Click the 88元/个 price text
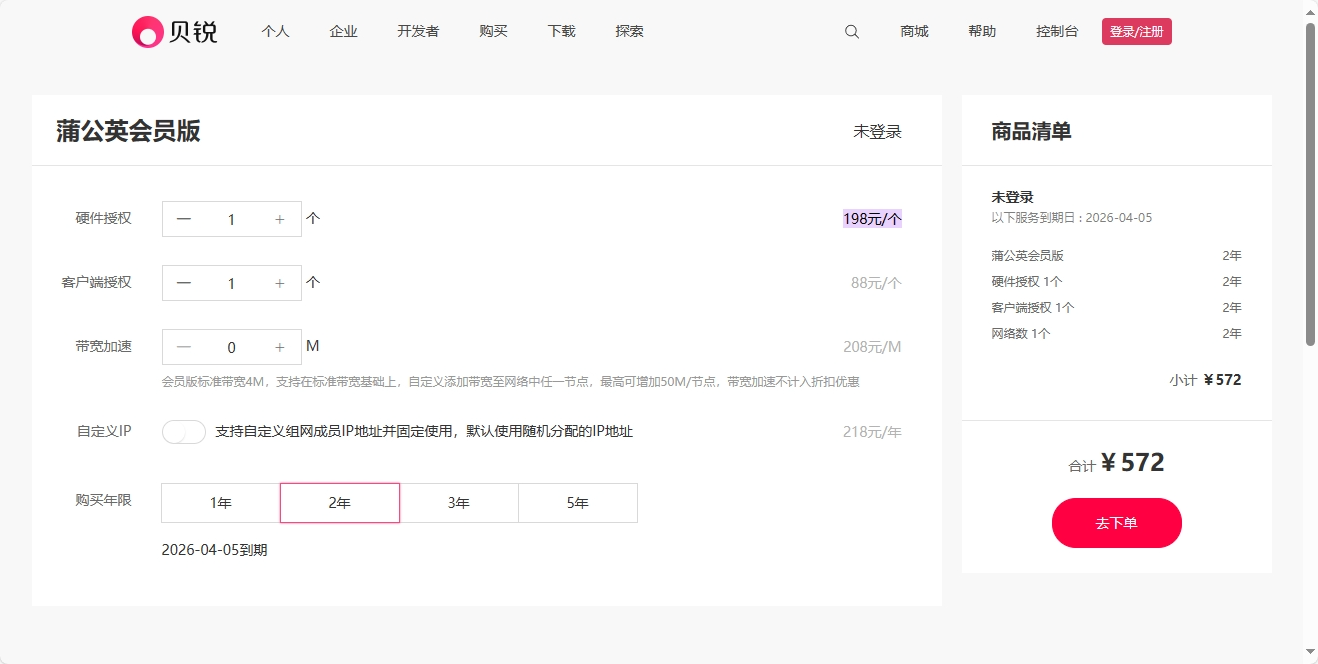 876,283
